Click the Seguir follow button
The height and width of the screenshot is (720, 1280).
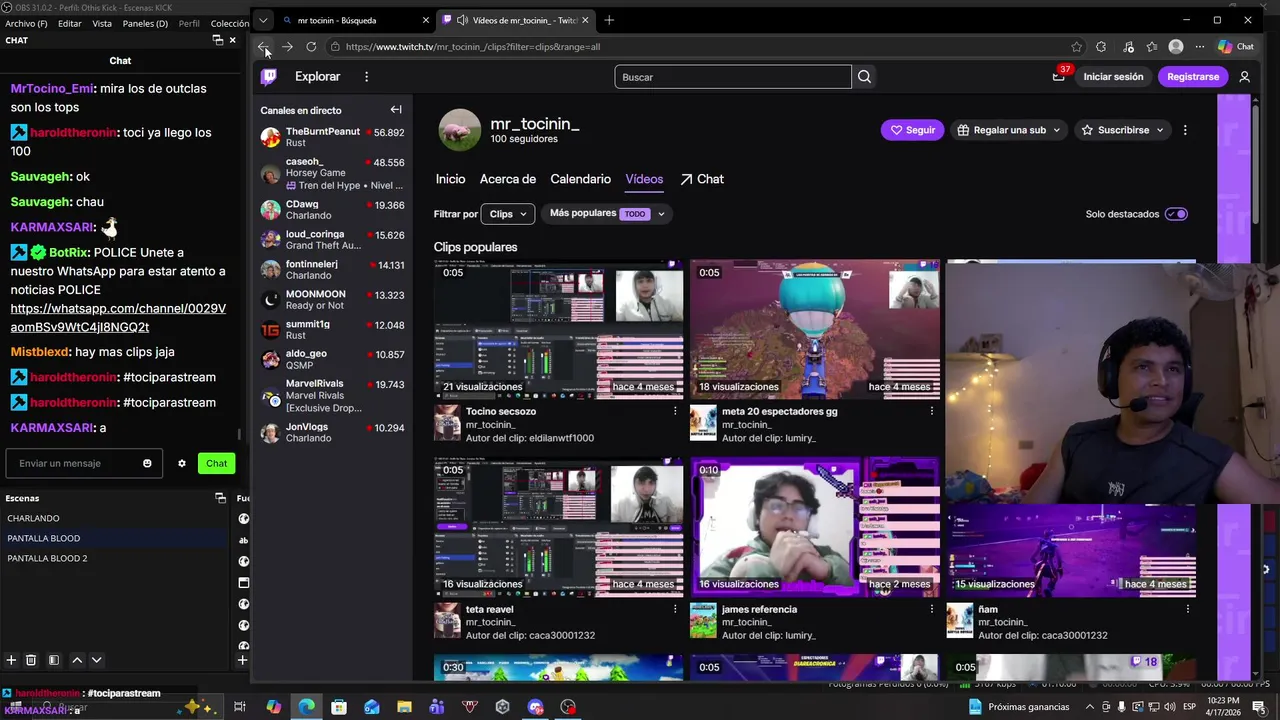point(912,130)
